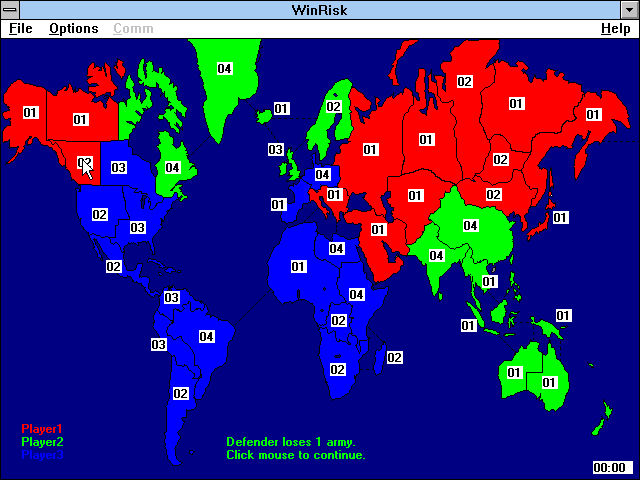Click Western Australia territory with 01
The width and height of the screenshot is (640, 480).
514,373
